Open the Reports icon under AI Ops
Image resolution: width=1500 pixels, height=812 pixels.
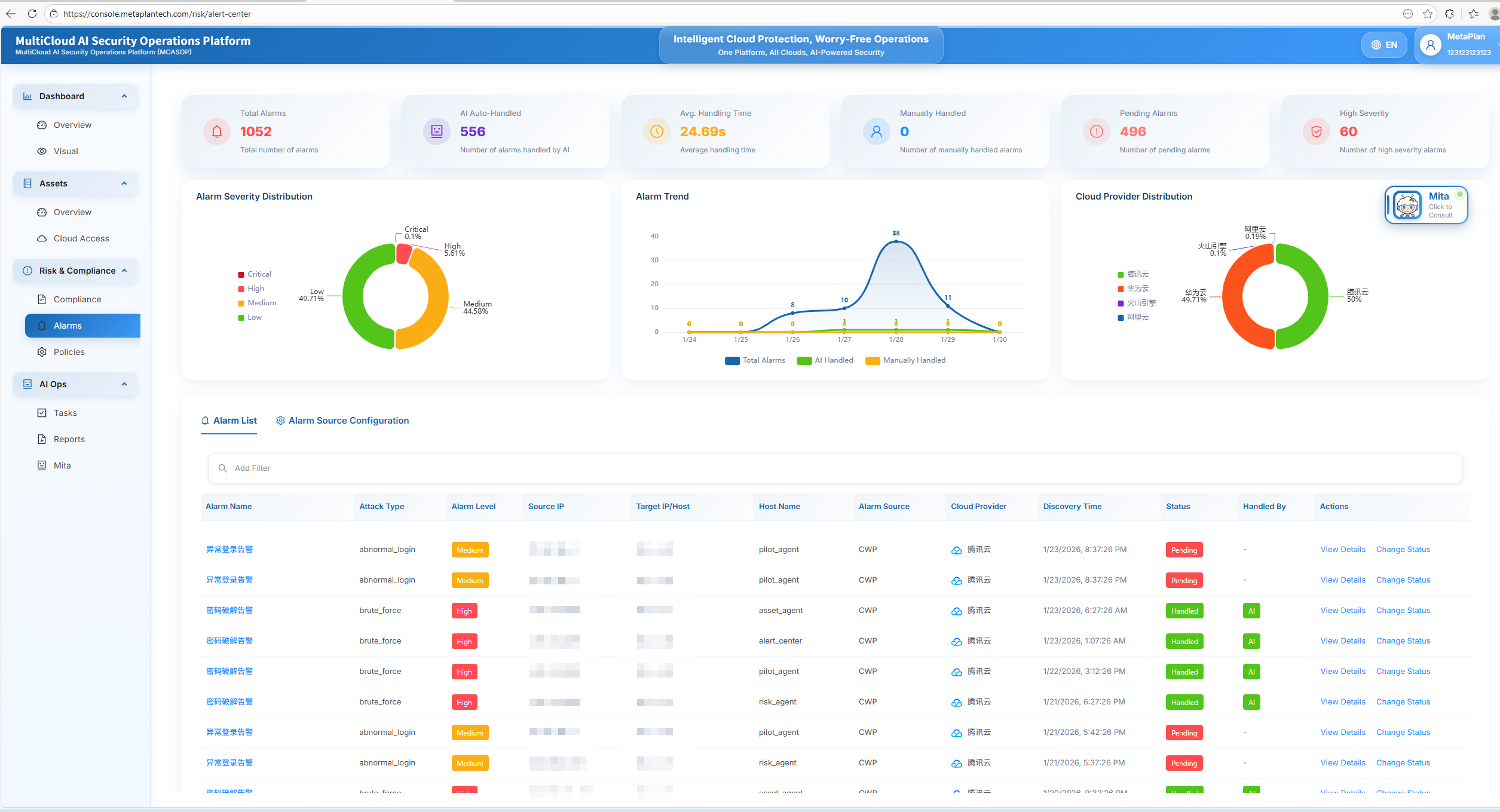tap(42, 439)
